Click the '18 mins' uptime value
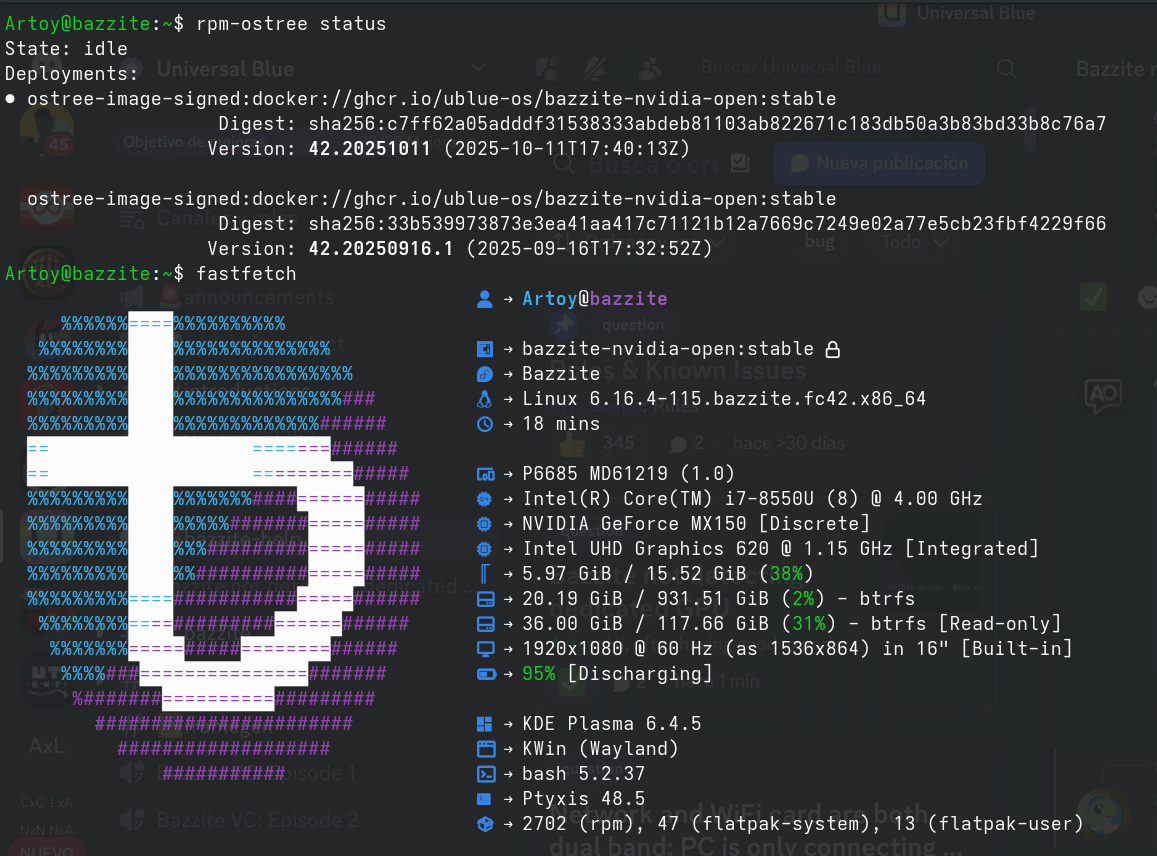 tap(561, 424)
